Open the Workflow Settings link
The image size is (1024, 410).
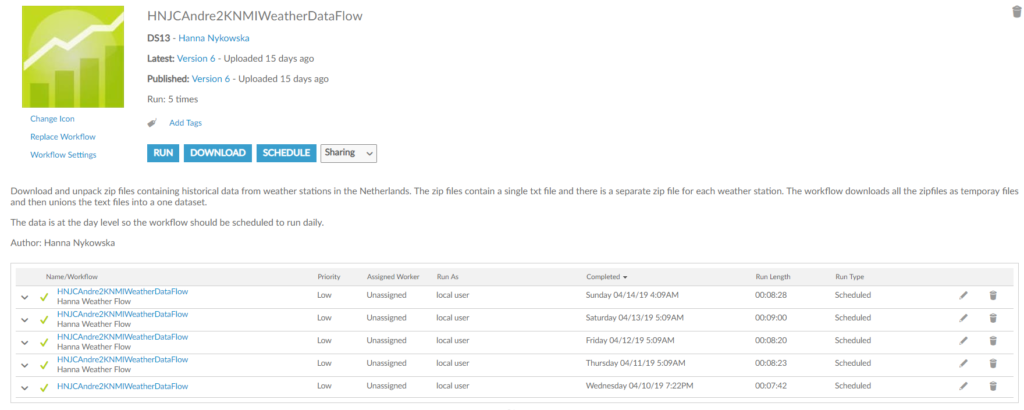(x=63, y=155)
